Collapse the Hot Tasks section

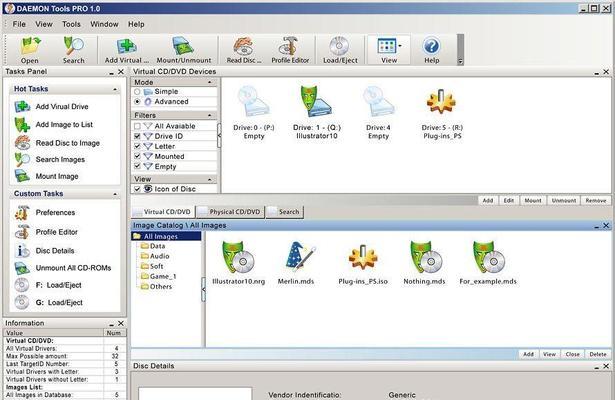point(115,89)
